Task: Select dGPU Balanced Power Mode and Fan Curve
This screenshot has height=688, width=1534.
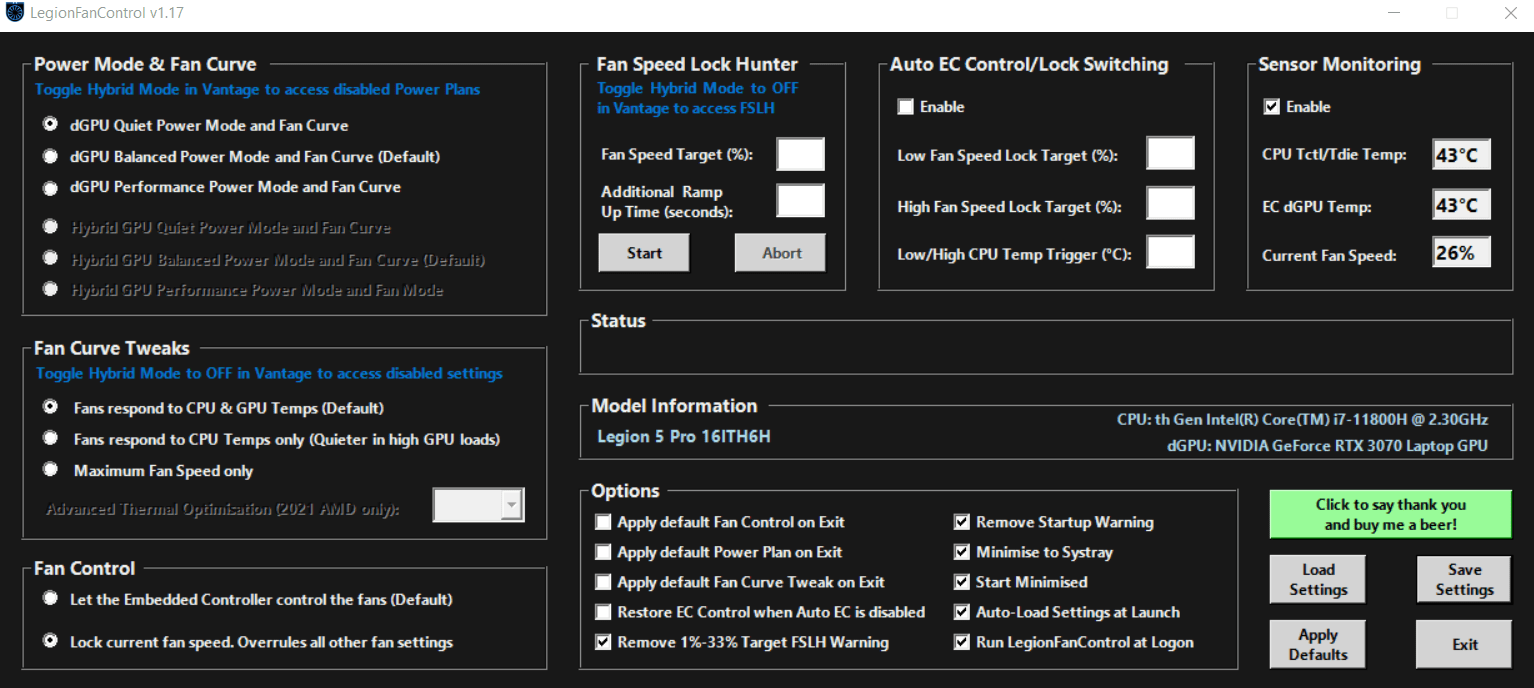Action: click(x=50, y=156)
